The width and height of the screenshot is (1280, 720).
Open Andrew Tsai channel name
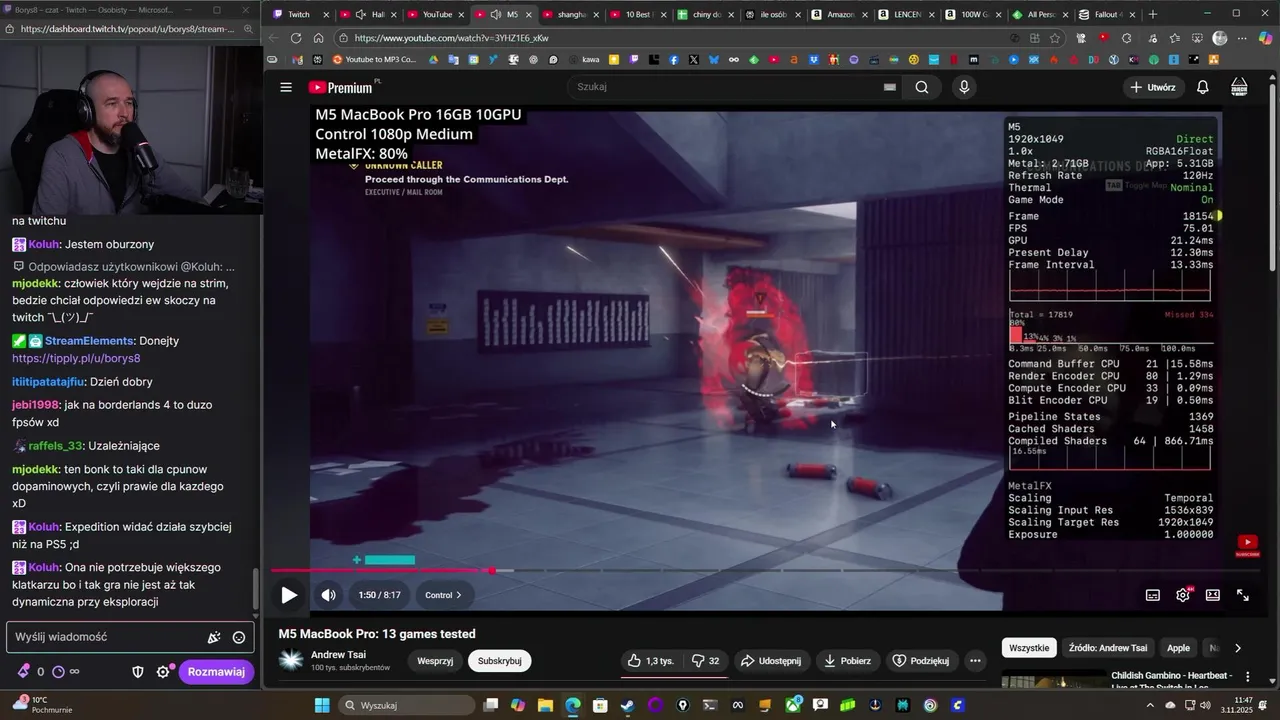click(x=338, y=655)
